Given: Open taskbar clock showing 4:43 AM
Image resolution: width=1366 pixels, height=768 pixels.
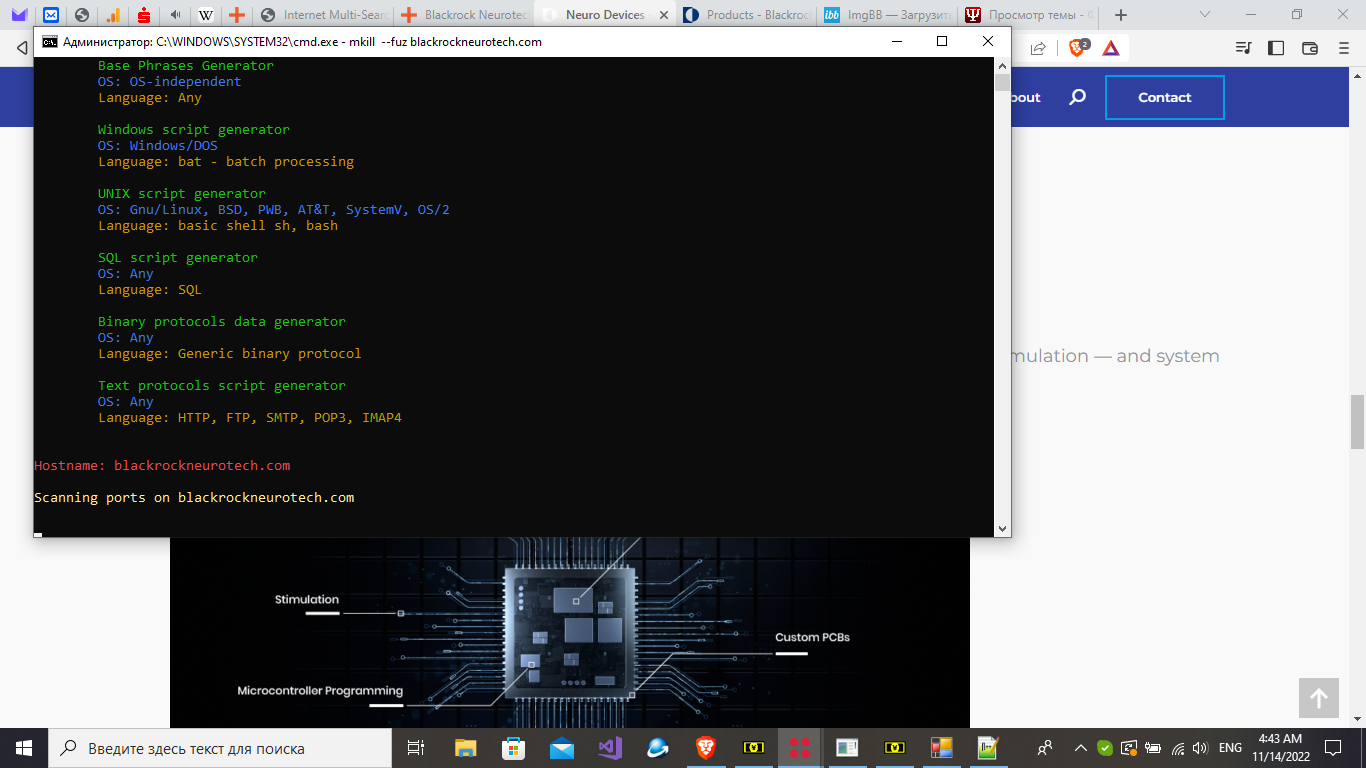Looking at the screenshot, I should tap(1283, 748).
